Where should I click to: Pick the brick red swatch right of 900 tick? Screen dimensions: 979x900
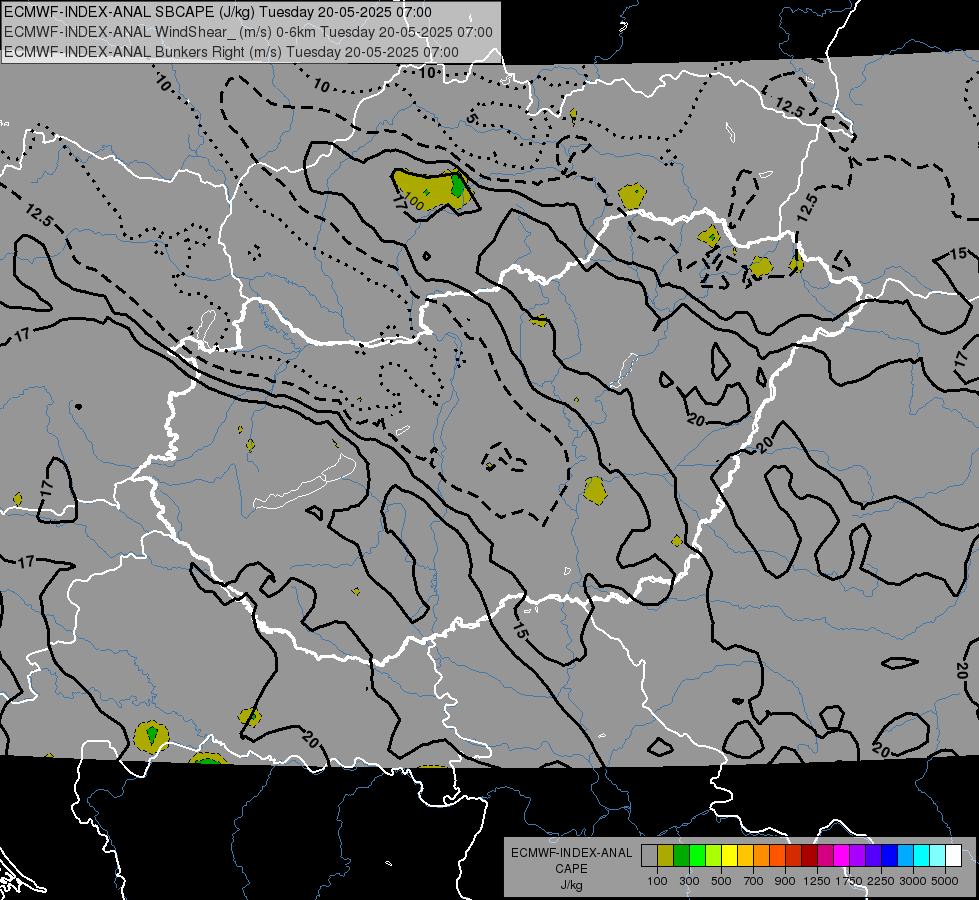794,855
